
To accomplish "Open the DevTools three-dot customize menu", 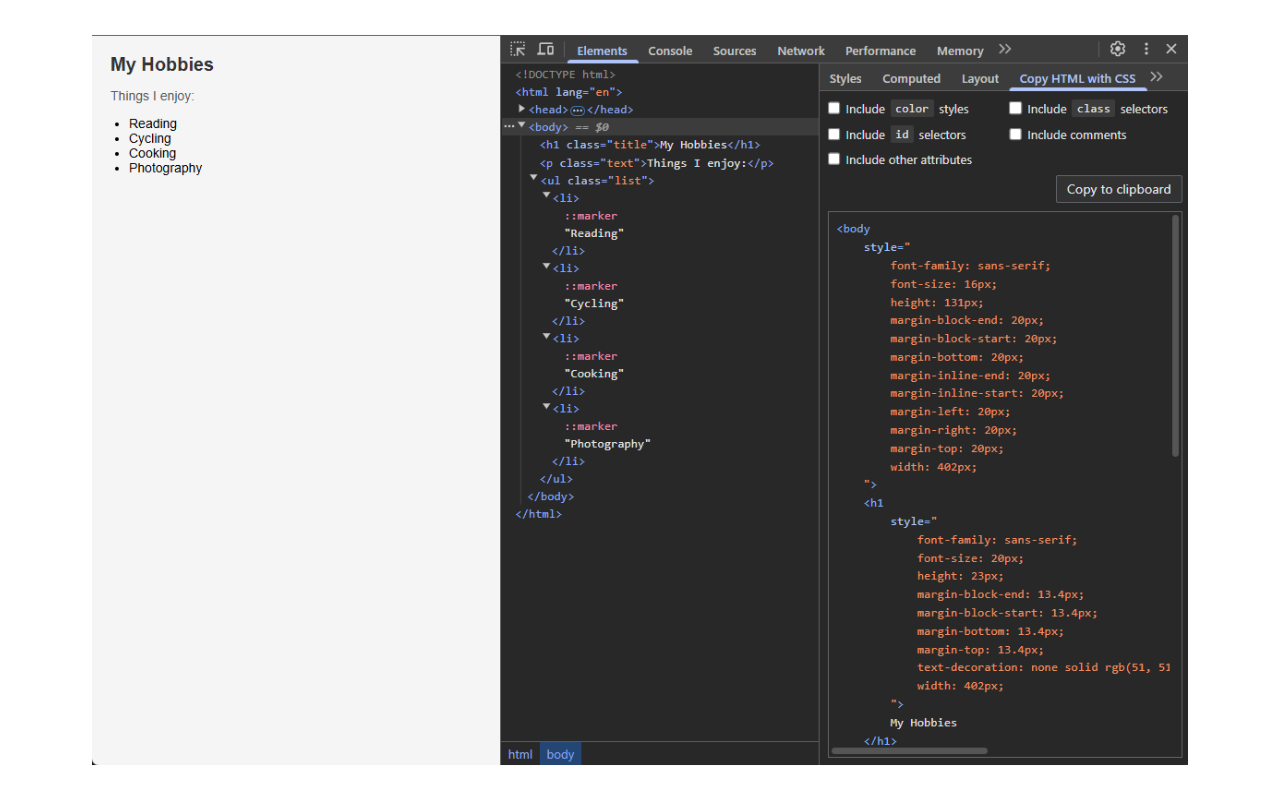I will pyautogui.click(x=1146, y=49).
